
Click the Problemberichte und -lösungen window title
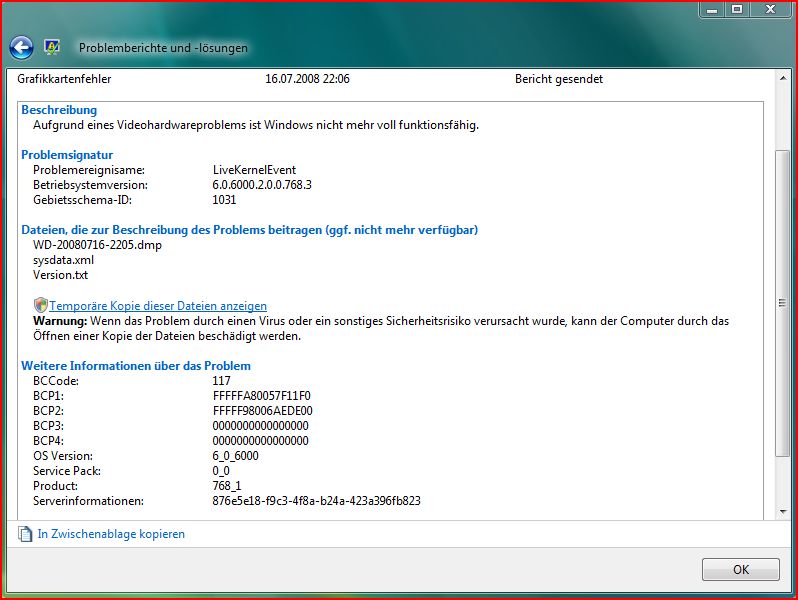click(x=163, y=48)
